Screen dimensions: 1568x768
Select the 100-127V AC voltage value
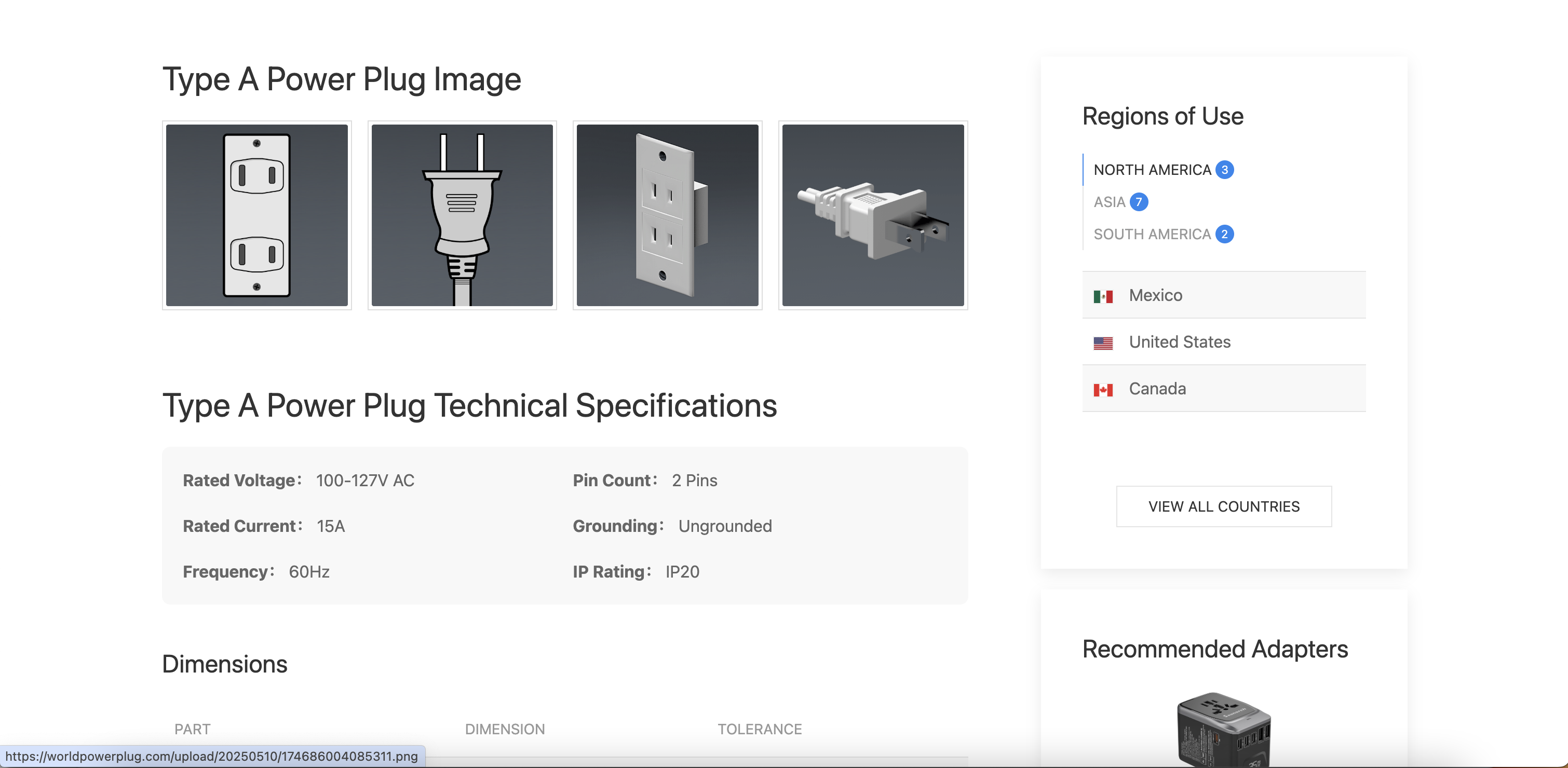coord(365,481)
